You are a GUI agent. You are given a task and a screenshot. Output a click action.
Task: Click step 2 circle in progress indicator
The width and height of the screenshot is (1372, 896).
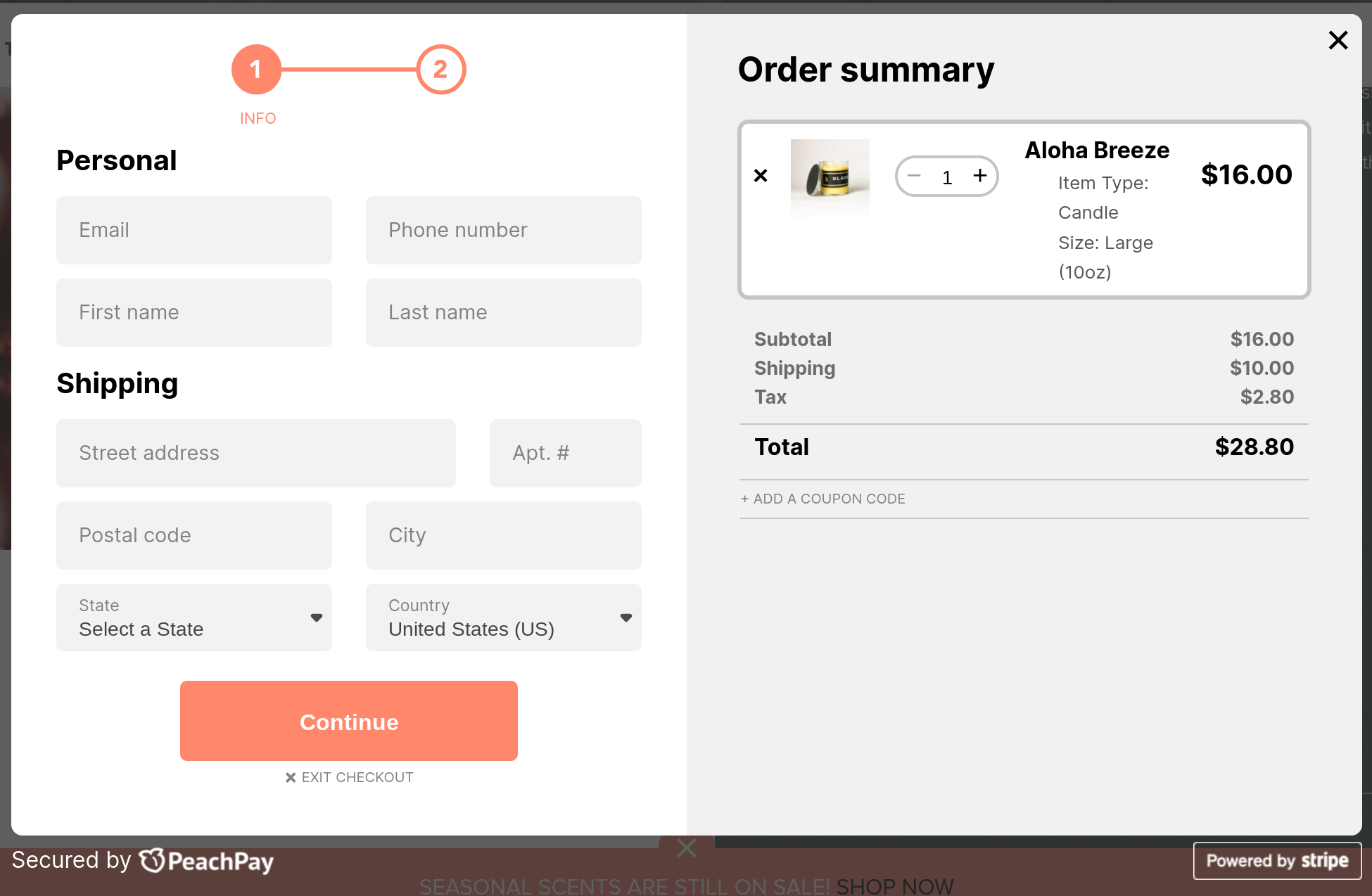click(438, 69)
